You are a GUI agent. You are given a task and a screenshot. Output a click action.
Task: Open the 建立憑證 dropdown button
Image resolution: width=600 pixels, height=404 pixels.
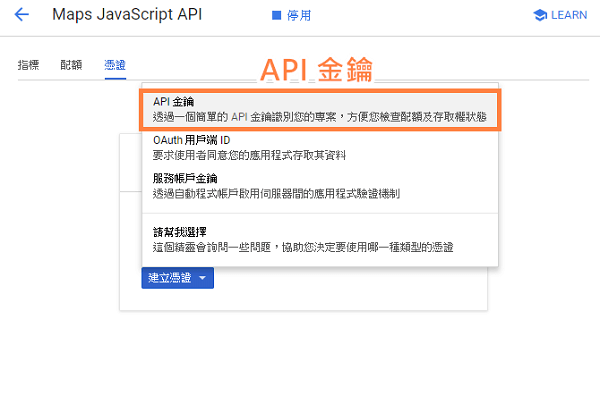tap(178, 278)
